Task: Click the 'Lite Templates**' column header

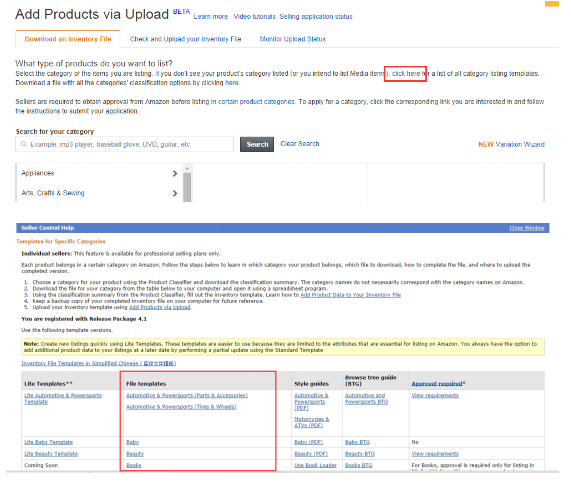Action: click(48, 384)
